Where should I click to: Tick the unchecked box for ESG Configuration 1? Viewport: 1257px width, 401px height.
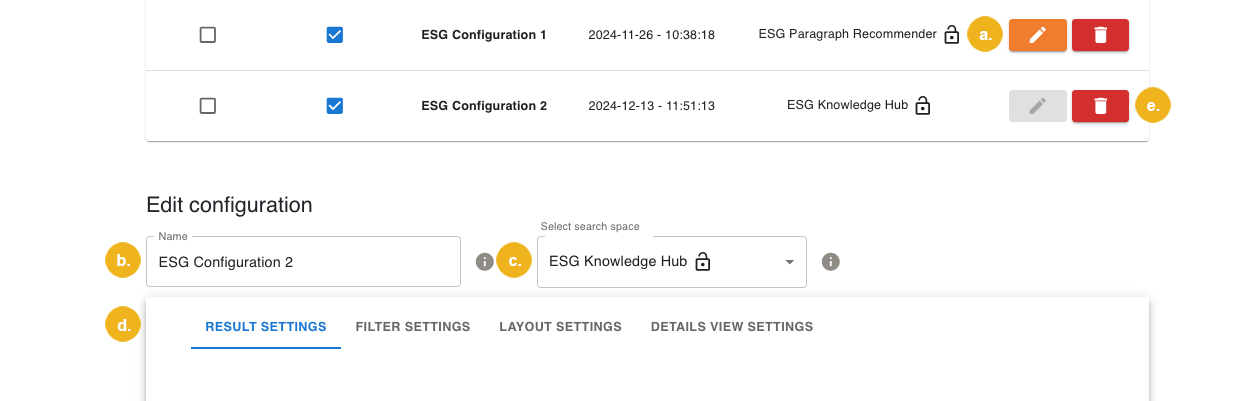208,35
